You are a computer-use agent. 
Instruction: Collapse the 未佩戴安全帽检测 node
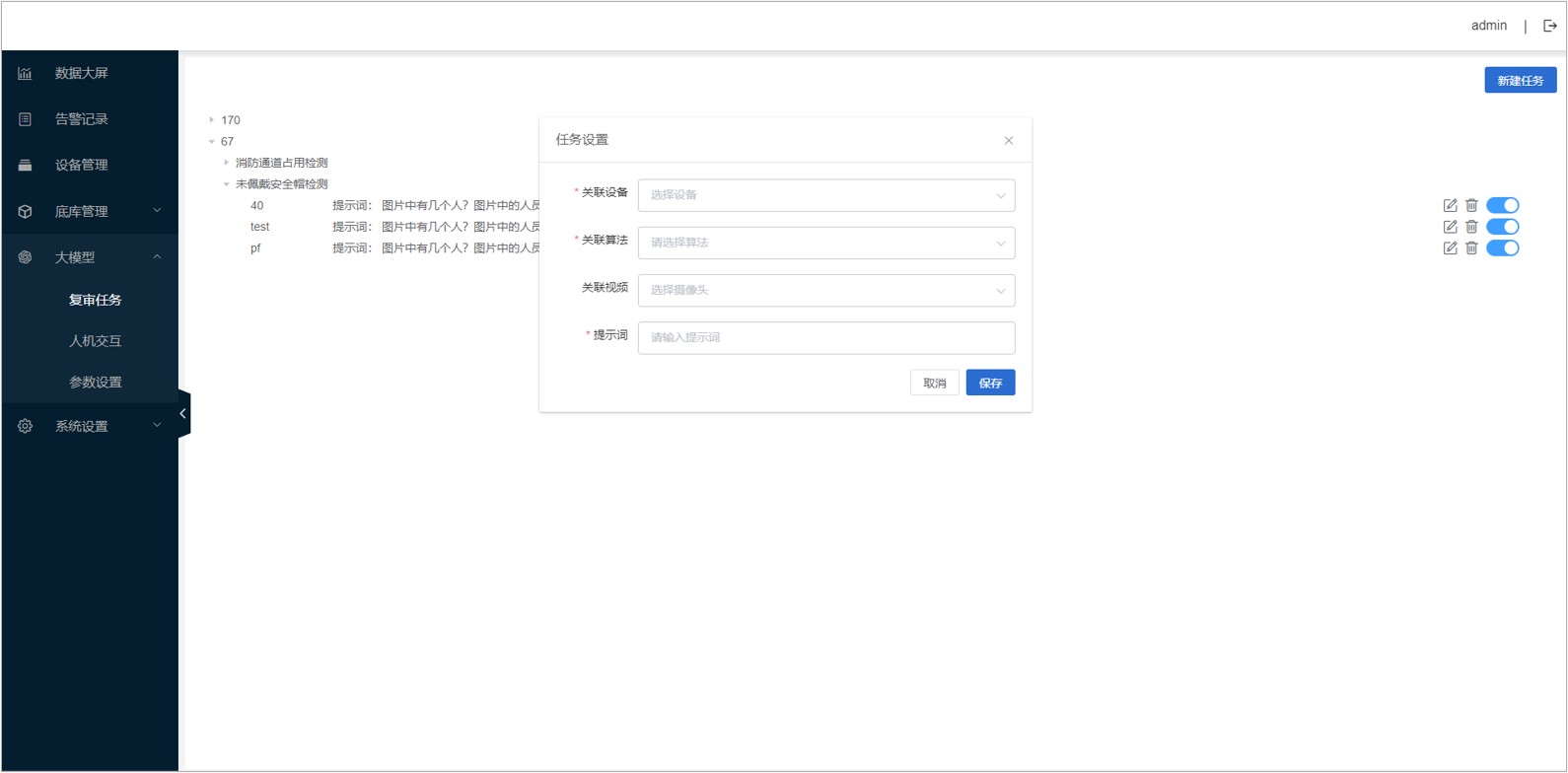226,184
